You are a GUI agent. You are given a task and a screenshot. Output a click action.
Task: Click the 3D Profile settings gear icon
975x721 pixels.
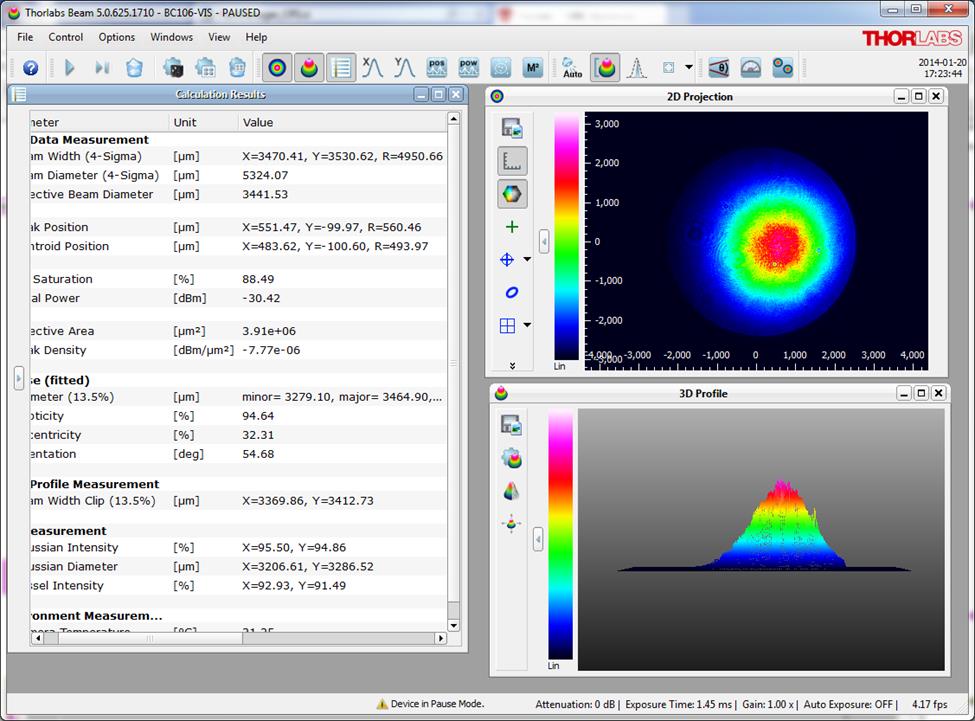512,458
